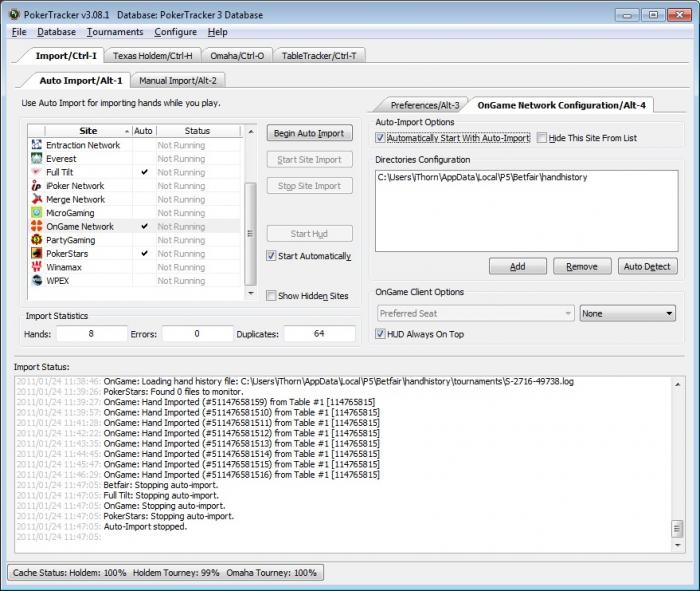Select the Everest site icon

[x=37, y=158]
